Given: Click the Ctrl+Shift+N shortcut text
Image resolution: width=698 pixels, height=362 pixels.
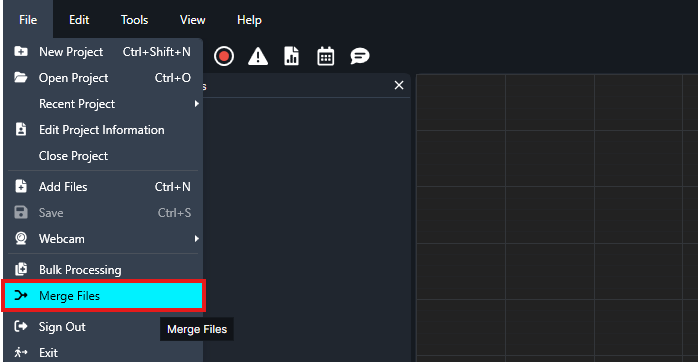Looking at the screenshot, I should tap(157, 52).
